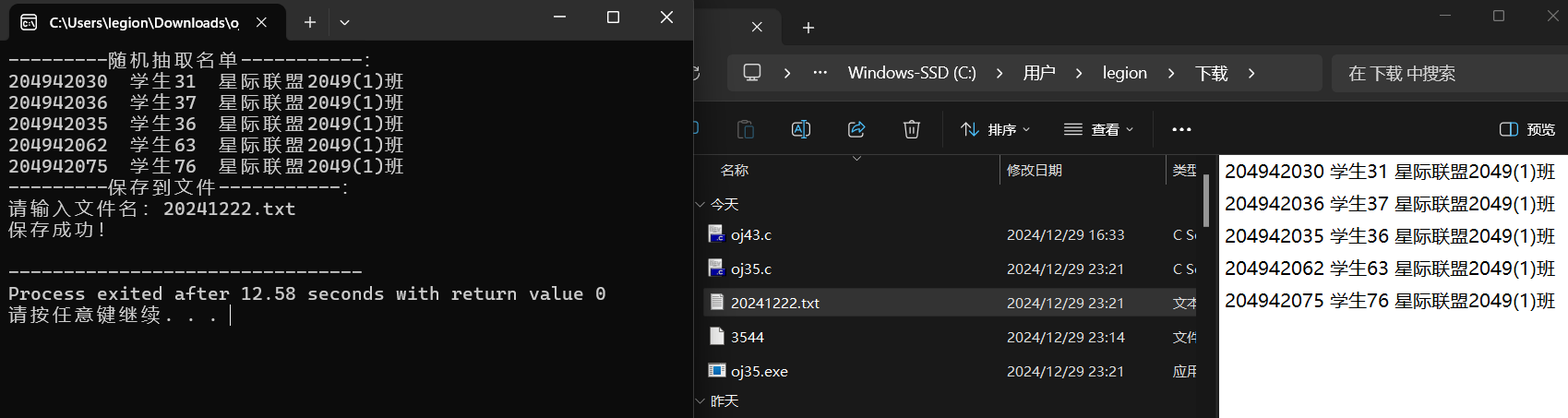Screen dimensions: 1568x418
Task: Open the three-dot See more menu
Action: (x=1181, y=129)
